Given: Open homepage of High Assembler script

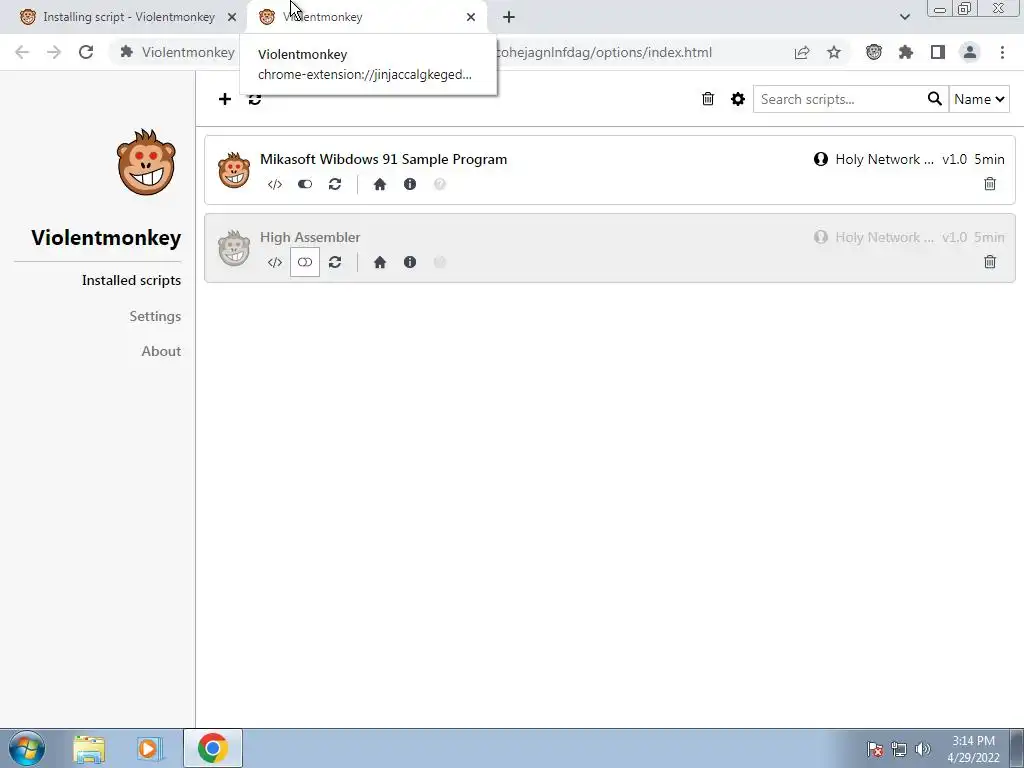Looking at the screenshot, I should coord(379,262).
